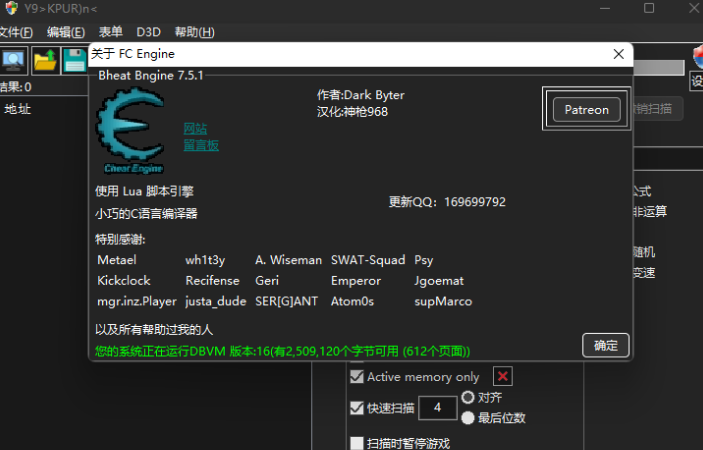The image size is (703, 450).
Task: Confirm with the 确定 button
Action: tap(606, 345)
